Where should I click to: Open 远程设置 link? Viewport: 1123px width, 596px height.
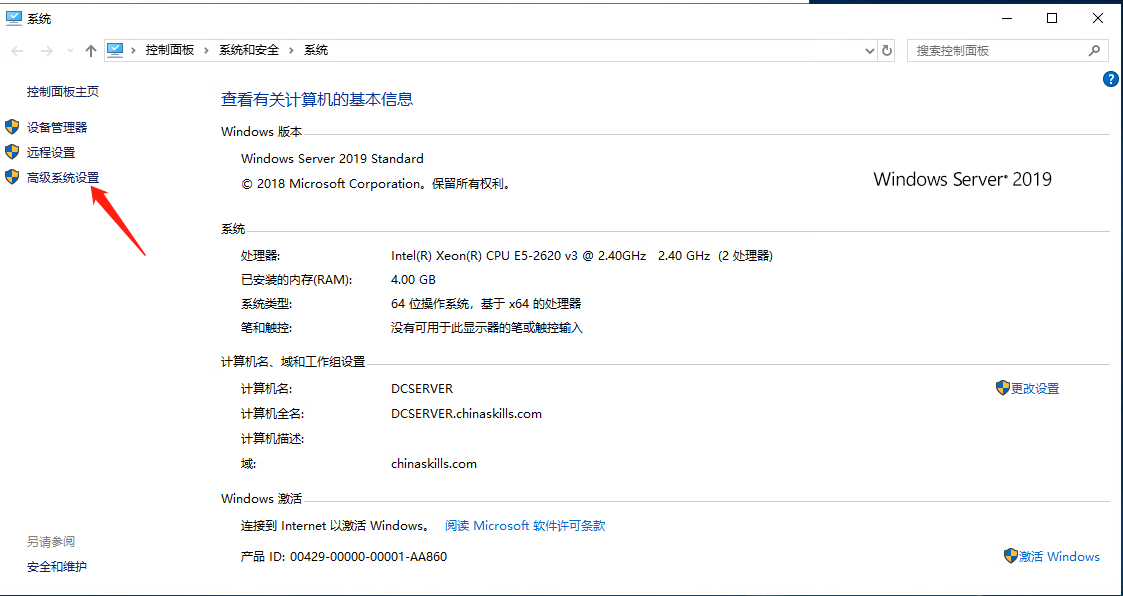click(51, 153)
